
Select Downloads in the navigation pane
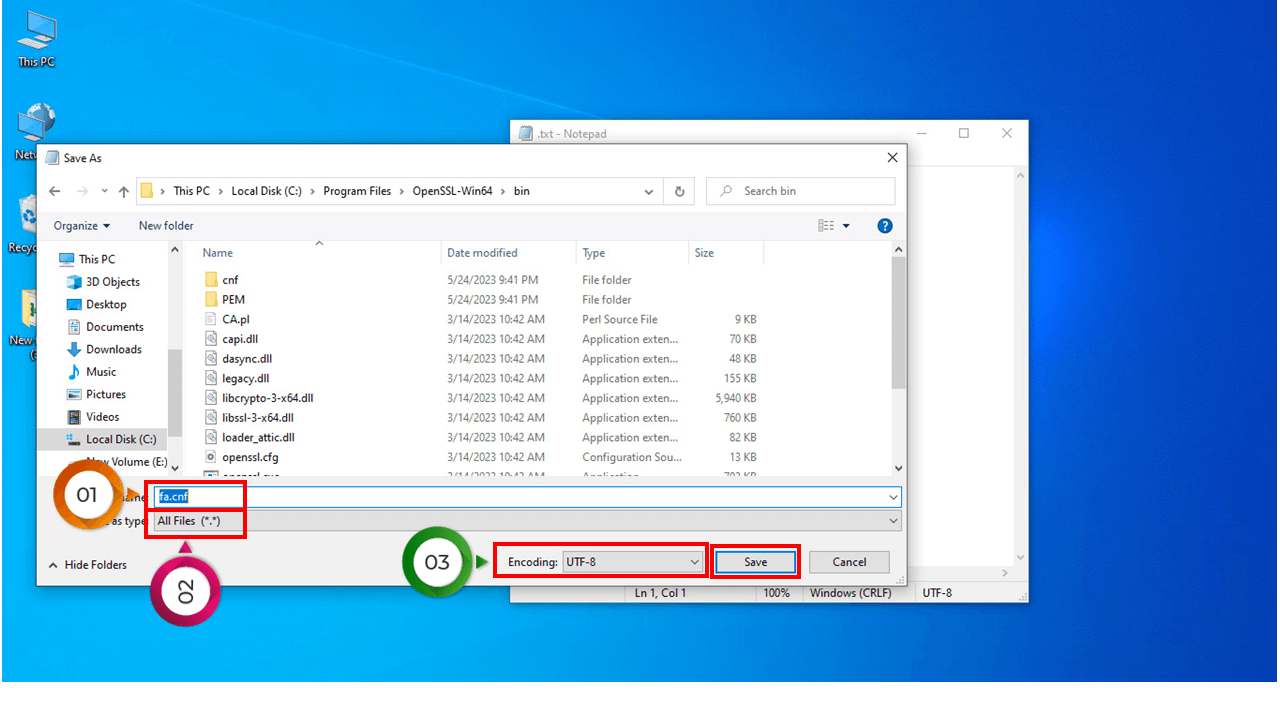coord(113,349)
